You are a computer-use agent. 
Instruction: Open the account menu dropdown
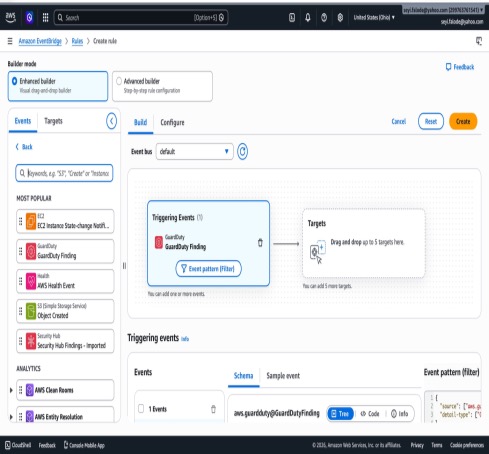[443, 10]
